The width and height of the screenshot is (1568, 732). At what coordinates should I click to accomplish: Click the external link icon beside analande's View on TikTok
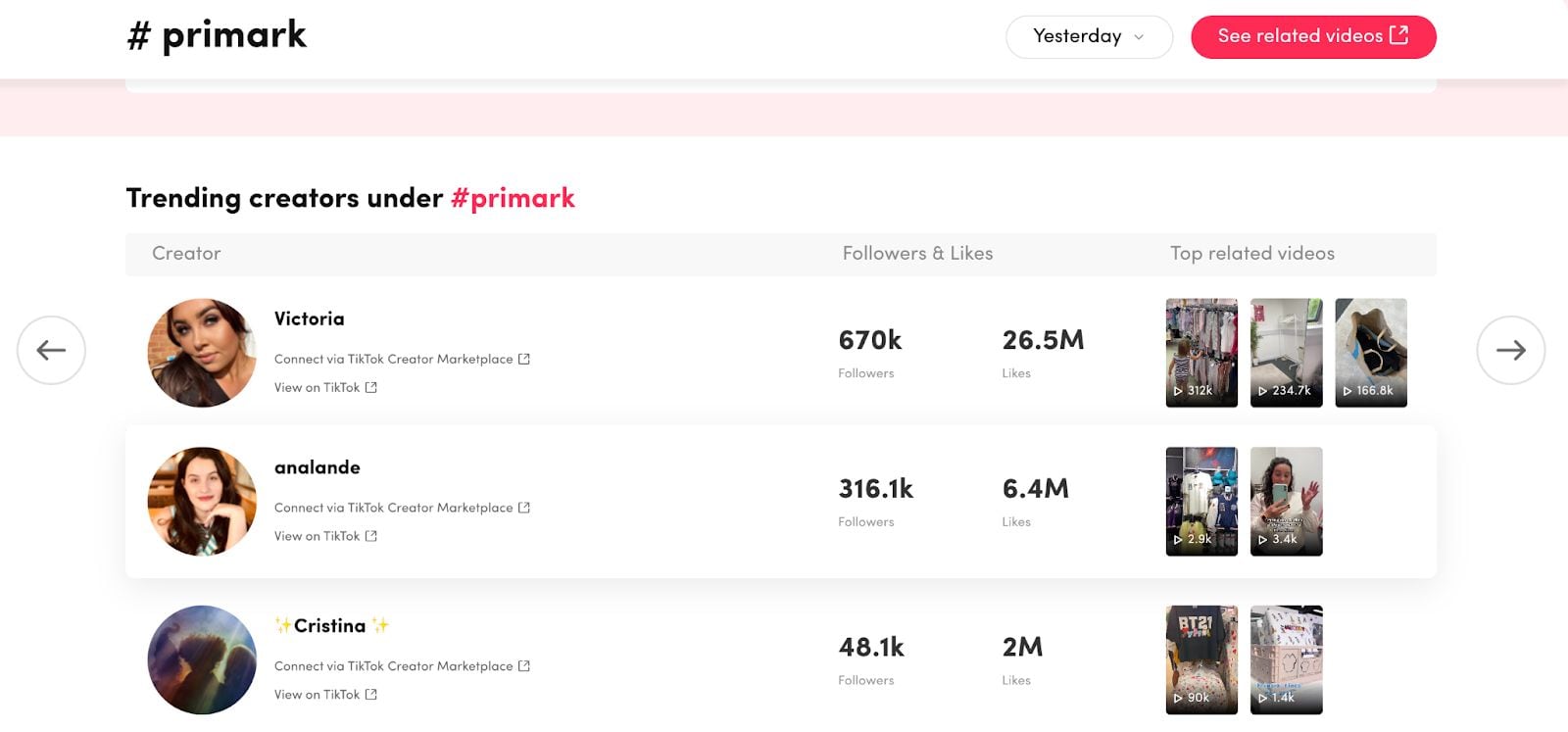tap(371, 536)
